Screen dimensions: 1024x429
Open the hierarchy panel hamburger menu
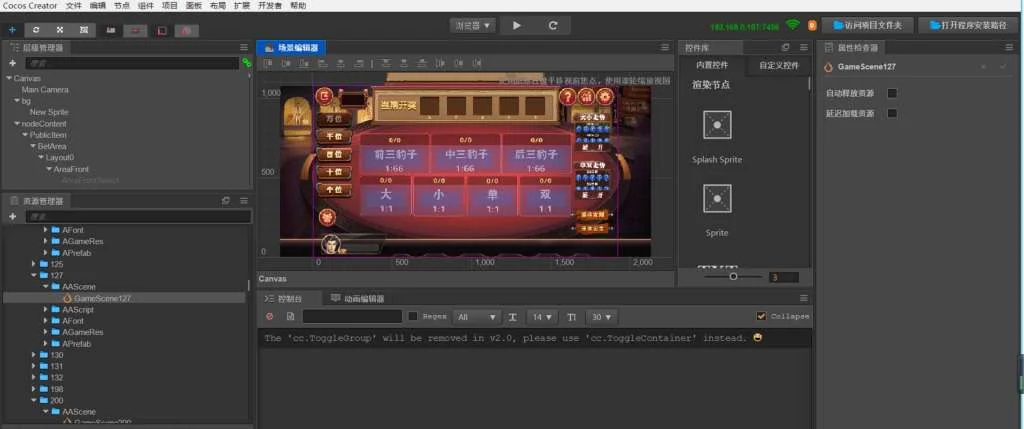point(244,48)
